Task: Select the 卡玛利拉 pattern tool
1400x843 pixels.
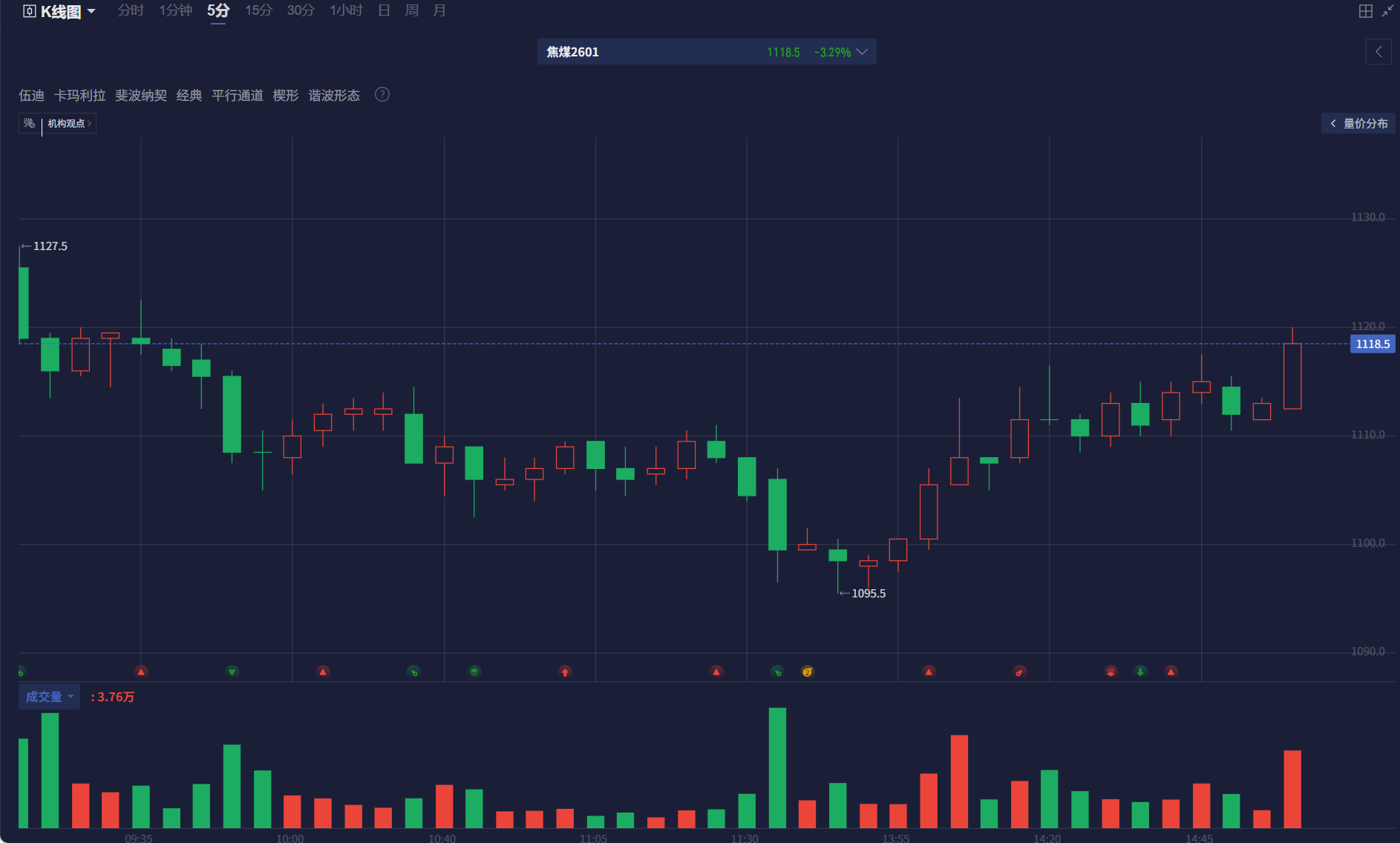Action: tap(79, 95)
